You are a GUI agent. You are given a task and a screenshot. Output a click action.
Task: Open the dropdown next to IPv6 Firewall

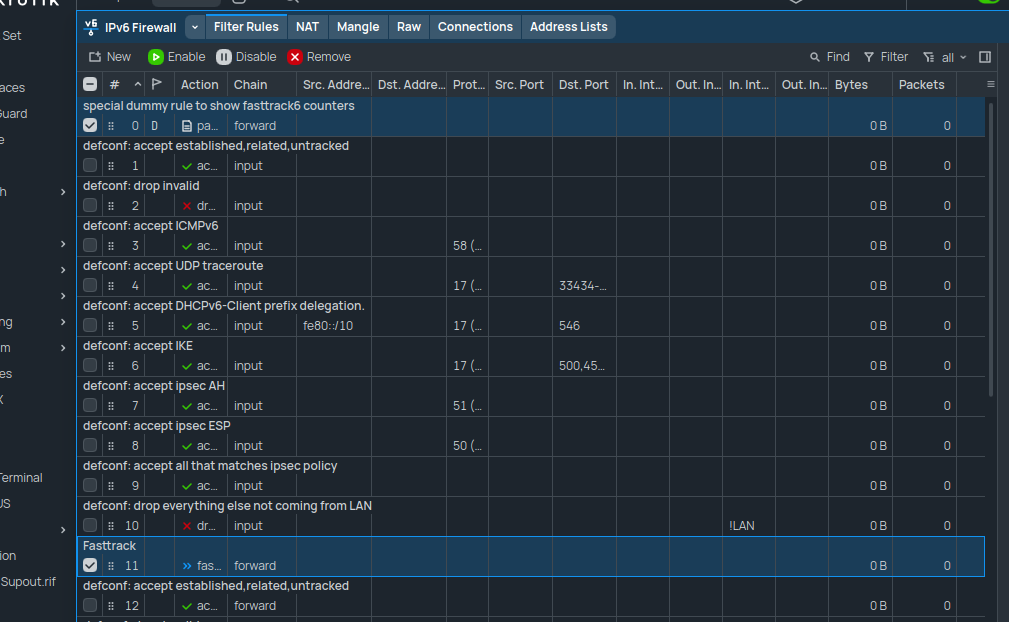193,27
